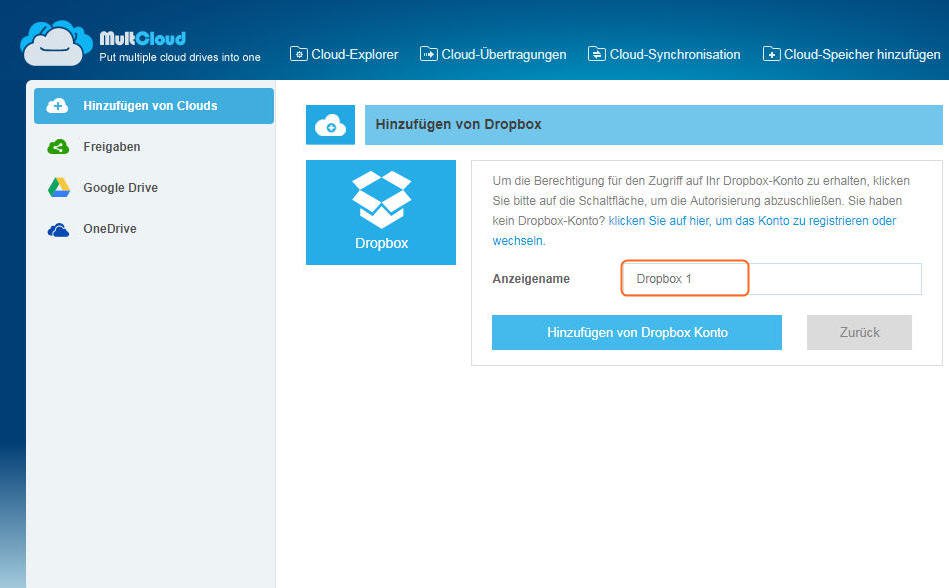Click the blue OneDrive cloud icon
Viewport: 949px width, 588px height.
58,230
